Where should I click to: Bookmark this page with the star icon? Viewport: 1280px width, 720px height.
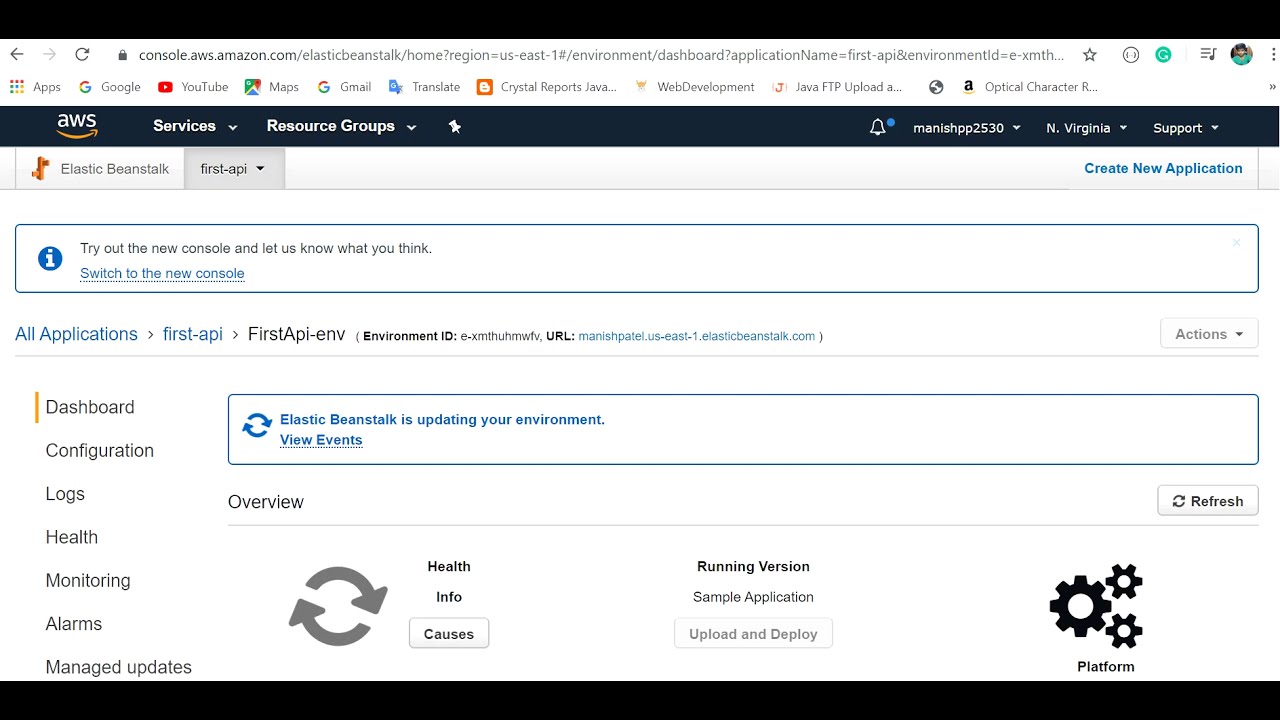point(1090,55)
